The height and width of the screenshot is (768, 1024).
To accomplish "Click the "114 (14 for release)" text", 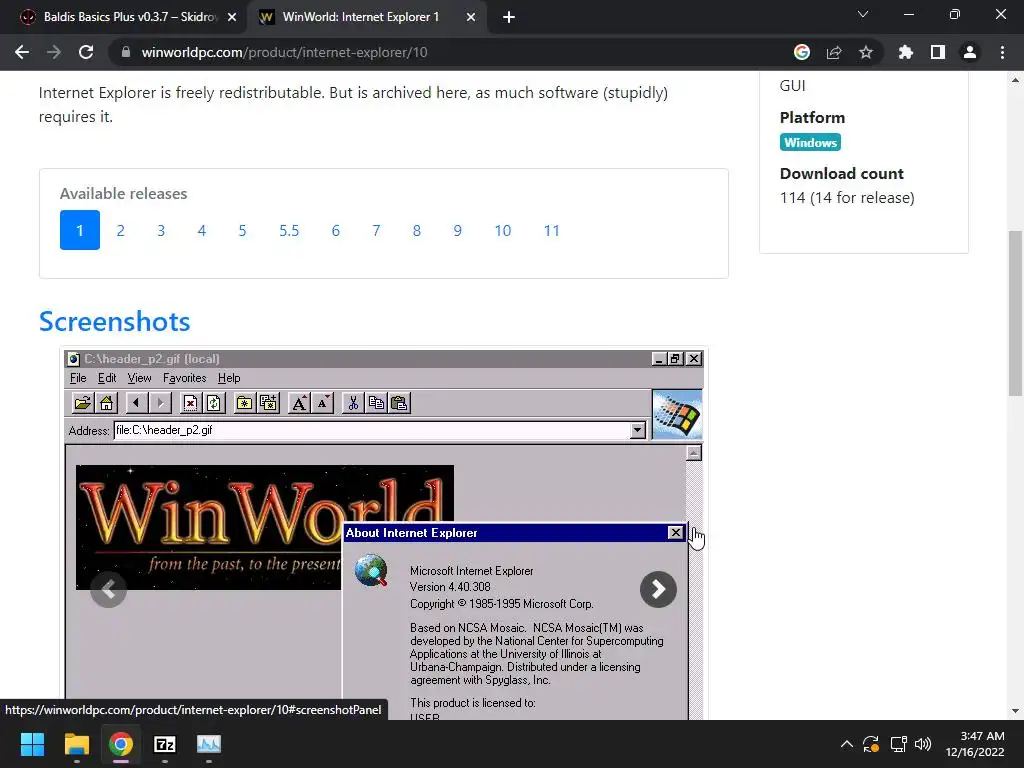I will (847, 198).
